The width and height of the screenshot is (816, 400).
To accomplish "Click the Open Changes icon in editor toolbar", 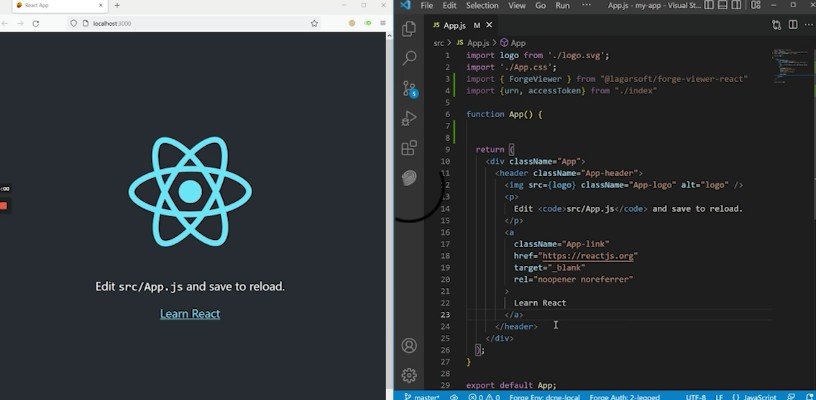I will [x=776, y=25].
